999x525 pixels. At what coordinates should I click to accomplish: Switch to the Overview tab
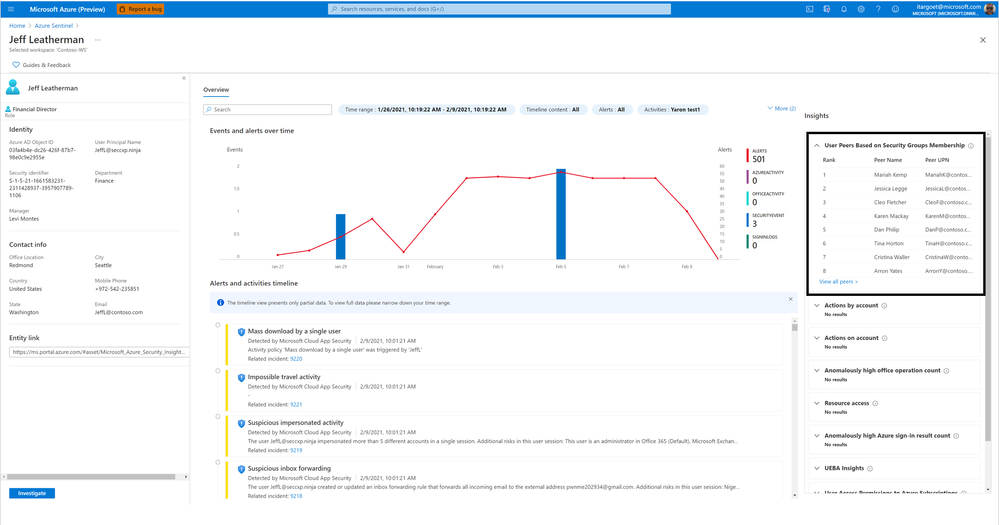pos(216,90)
